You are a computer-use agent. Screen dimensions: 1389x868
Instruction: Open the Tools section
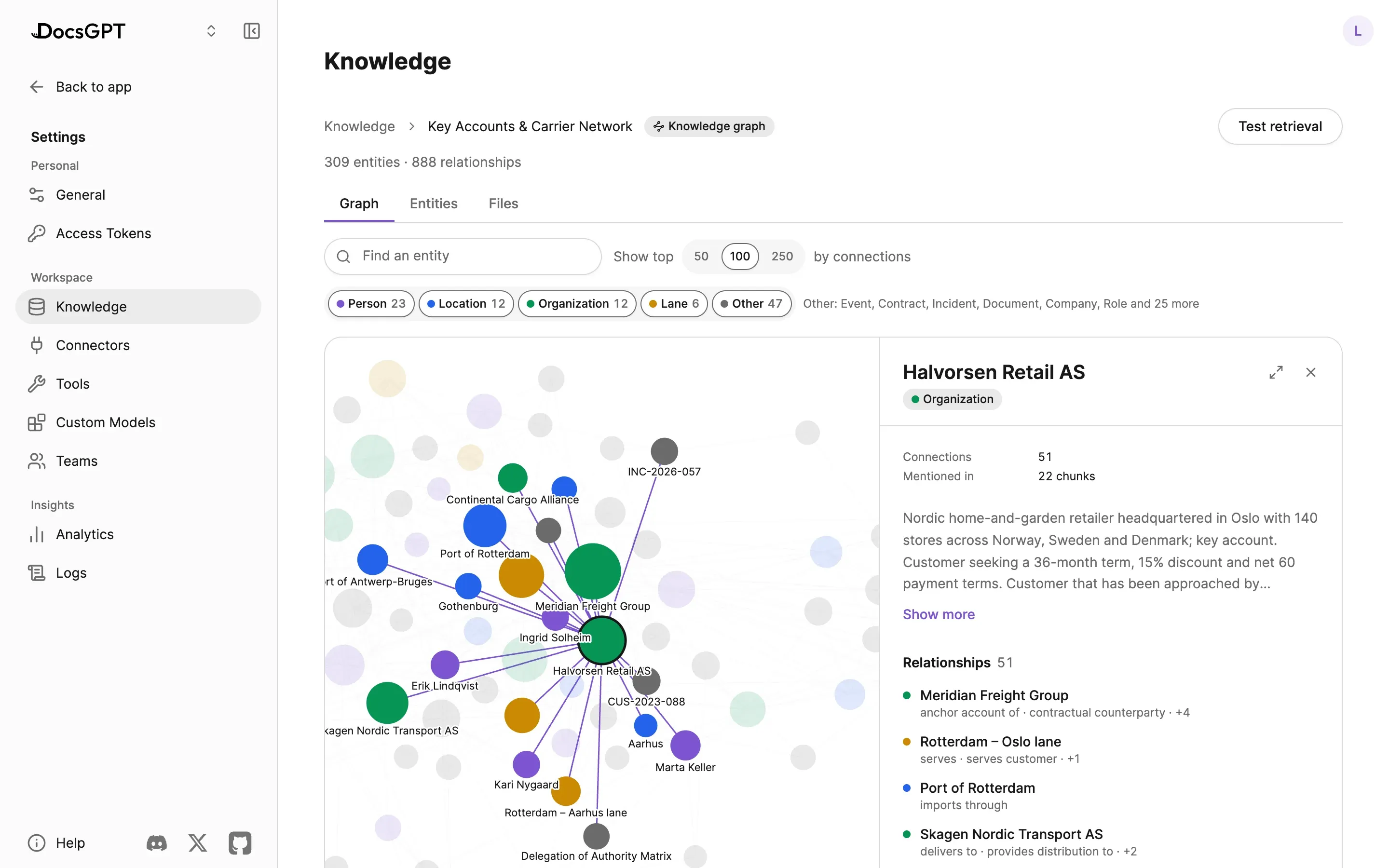click(138, 383)
